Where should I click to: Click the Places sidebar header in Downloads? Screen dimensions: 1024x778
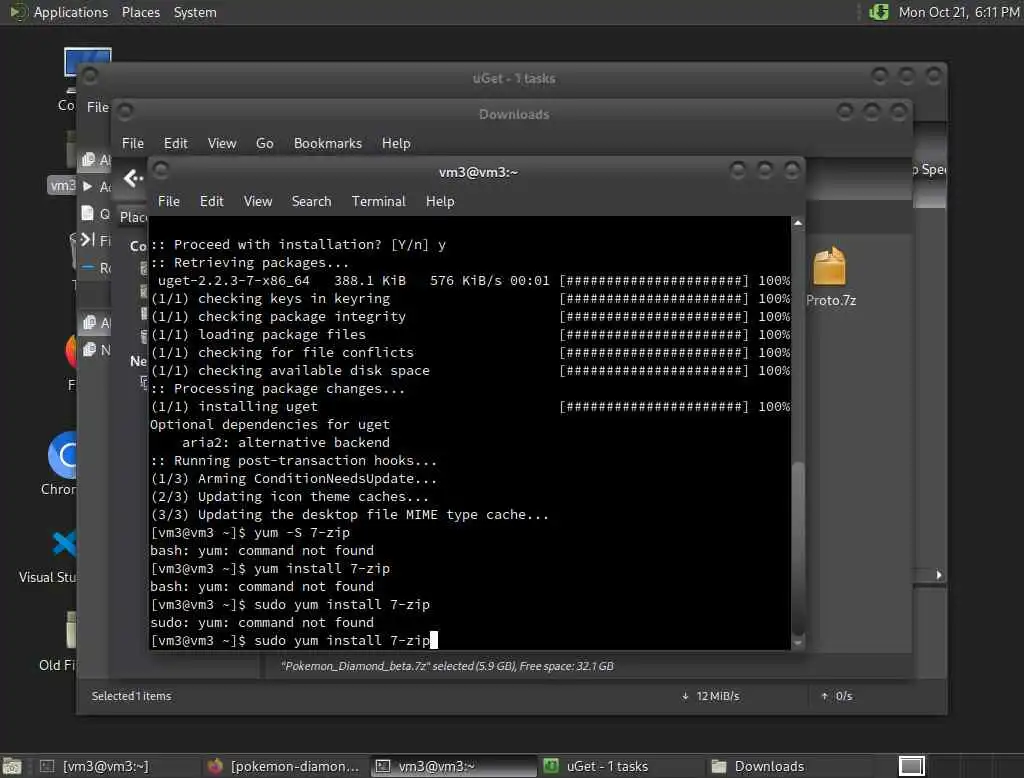[133, 217]
